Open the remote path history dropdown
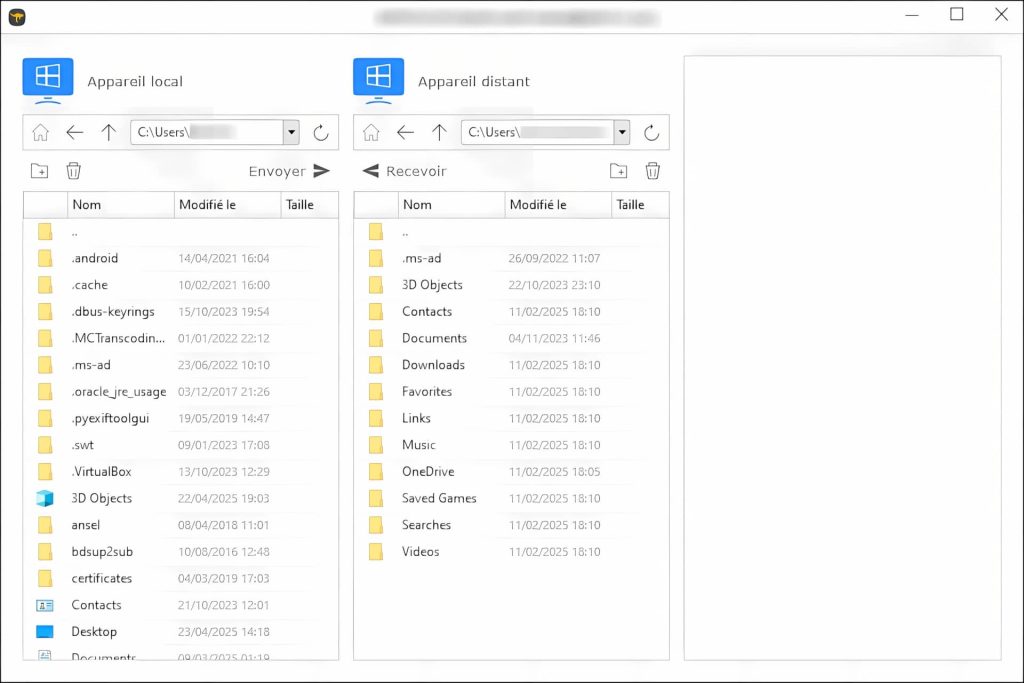The width and height of the screenshot is (1024, 683). 622,131
